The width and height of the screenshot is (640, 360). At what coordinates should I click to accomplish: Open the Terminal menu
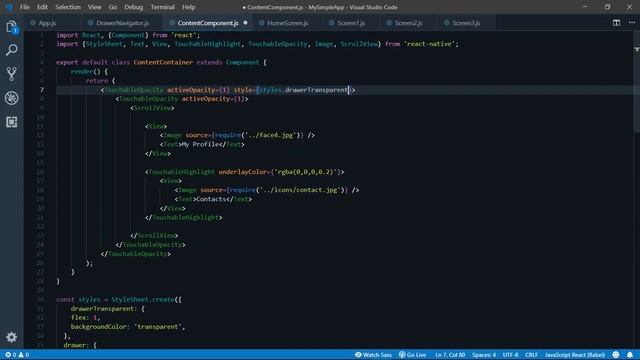pyautogui.click(x=162, y=7)
